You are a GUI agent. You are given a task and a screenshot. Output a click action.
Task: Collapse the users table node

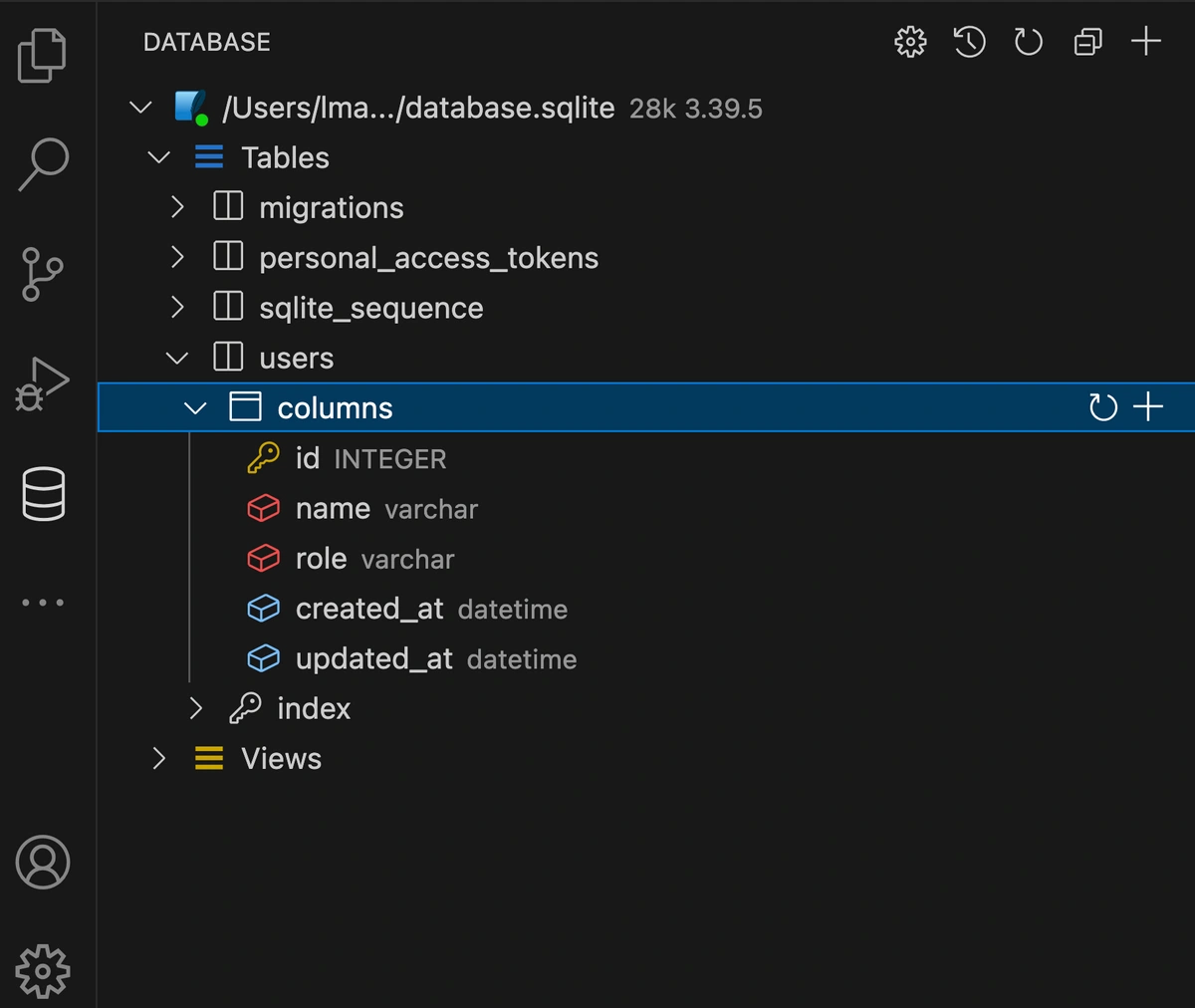[178, 358]
